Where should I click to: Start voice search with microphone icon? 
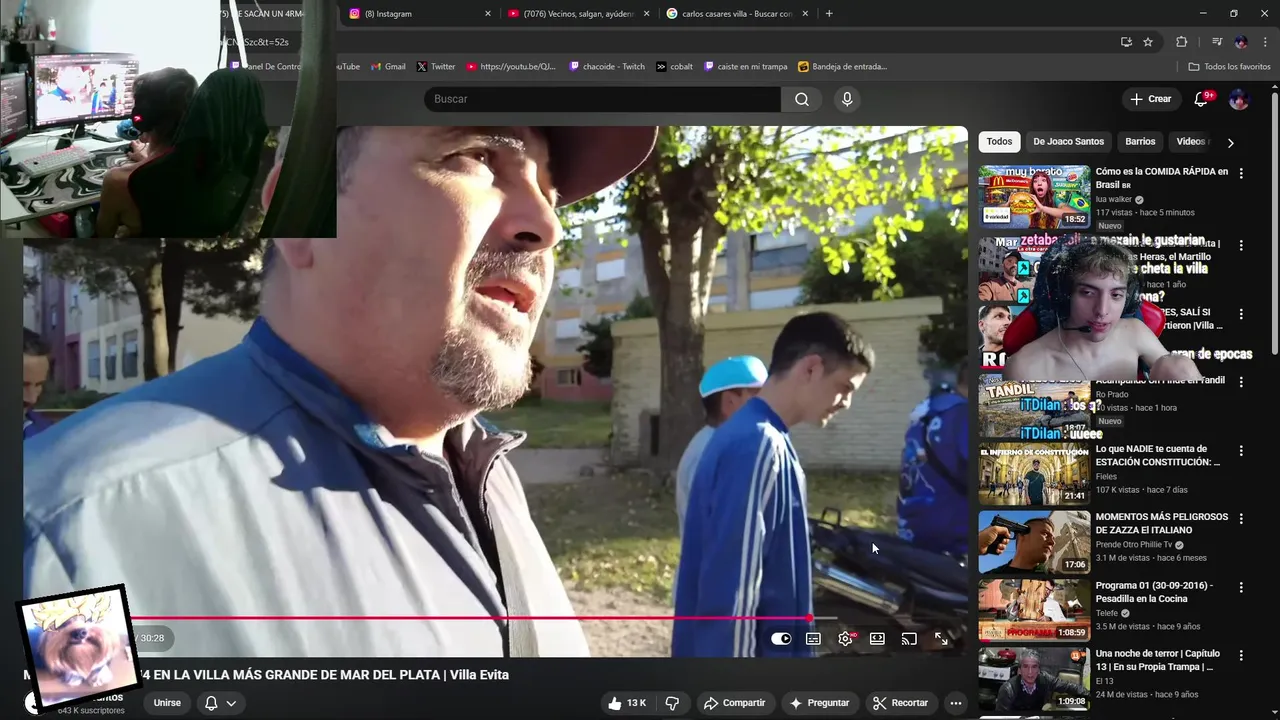[x=847, y=99]
